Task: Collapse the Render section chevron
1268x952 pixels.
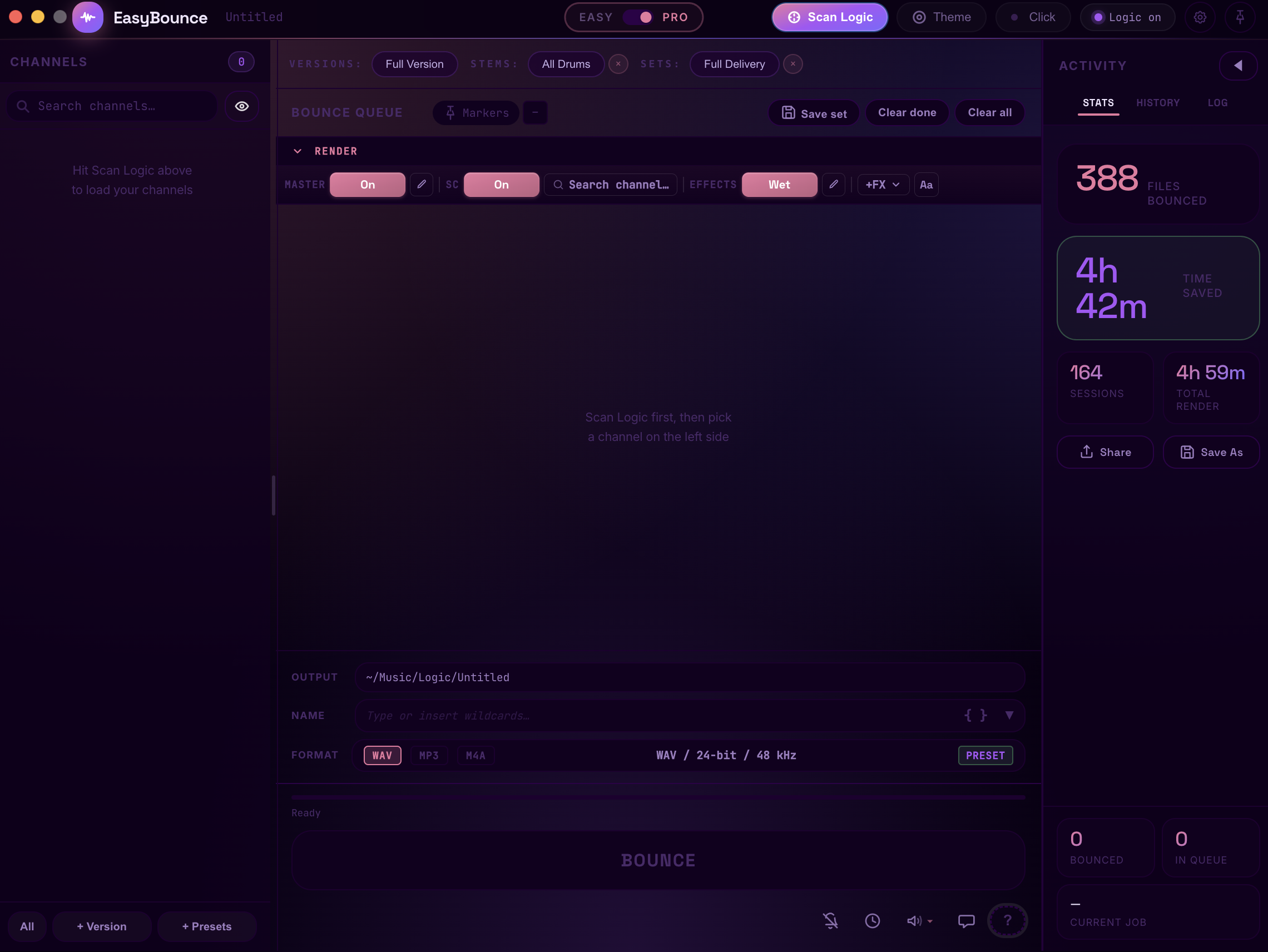Action: tap(298, 151)
